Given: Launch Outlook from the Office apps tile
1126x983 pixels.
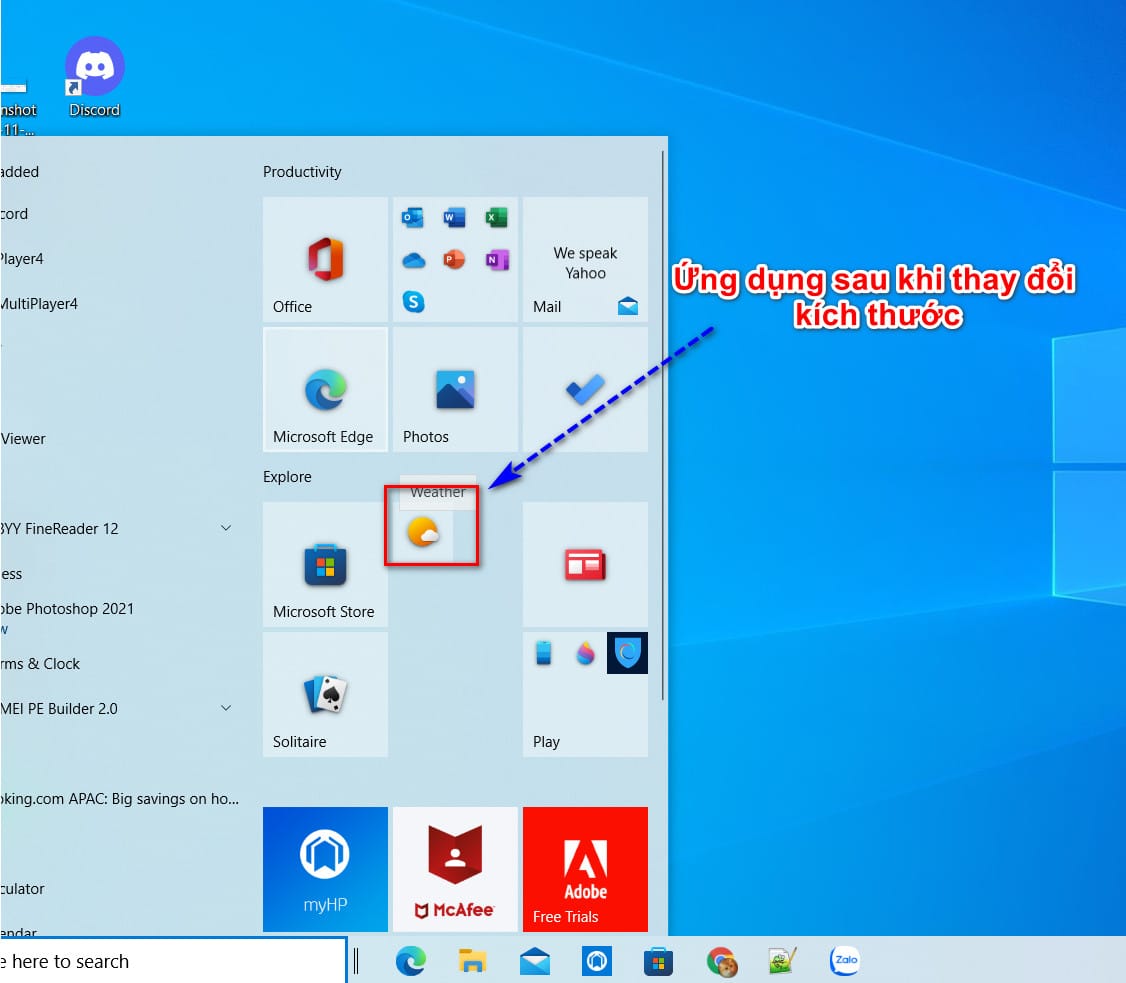Looking at the screenshot, I should (413, 217).
